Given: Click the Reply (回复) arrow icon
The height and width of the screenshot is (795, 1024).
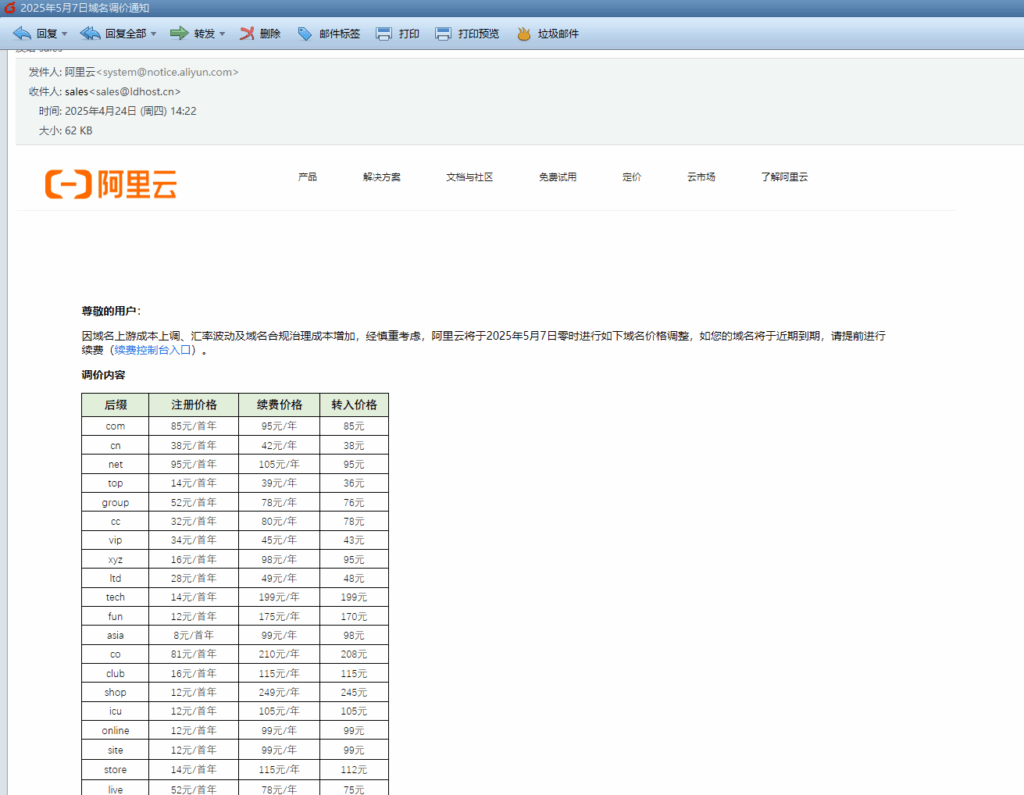Looking at the screenshot, I should [x=22, y=33].
